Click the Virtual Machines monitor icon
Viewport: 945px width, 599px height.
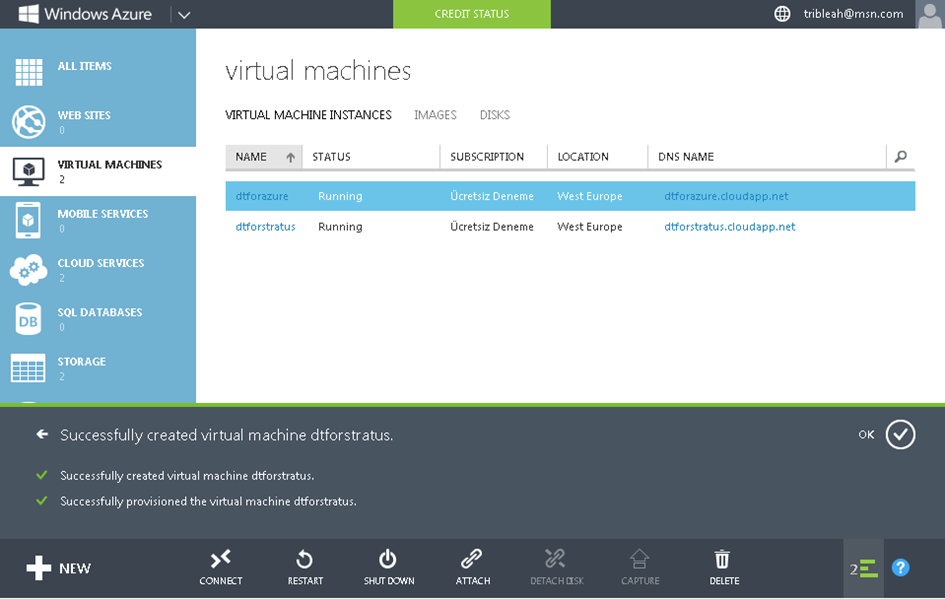tap(28, 172)
